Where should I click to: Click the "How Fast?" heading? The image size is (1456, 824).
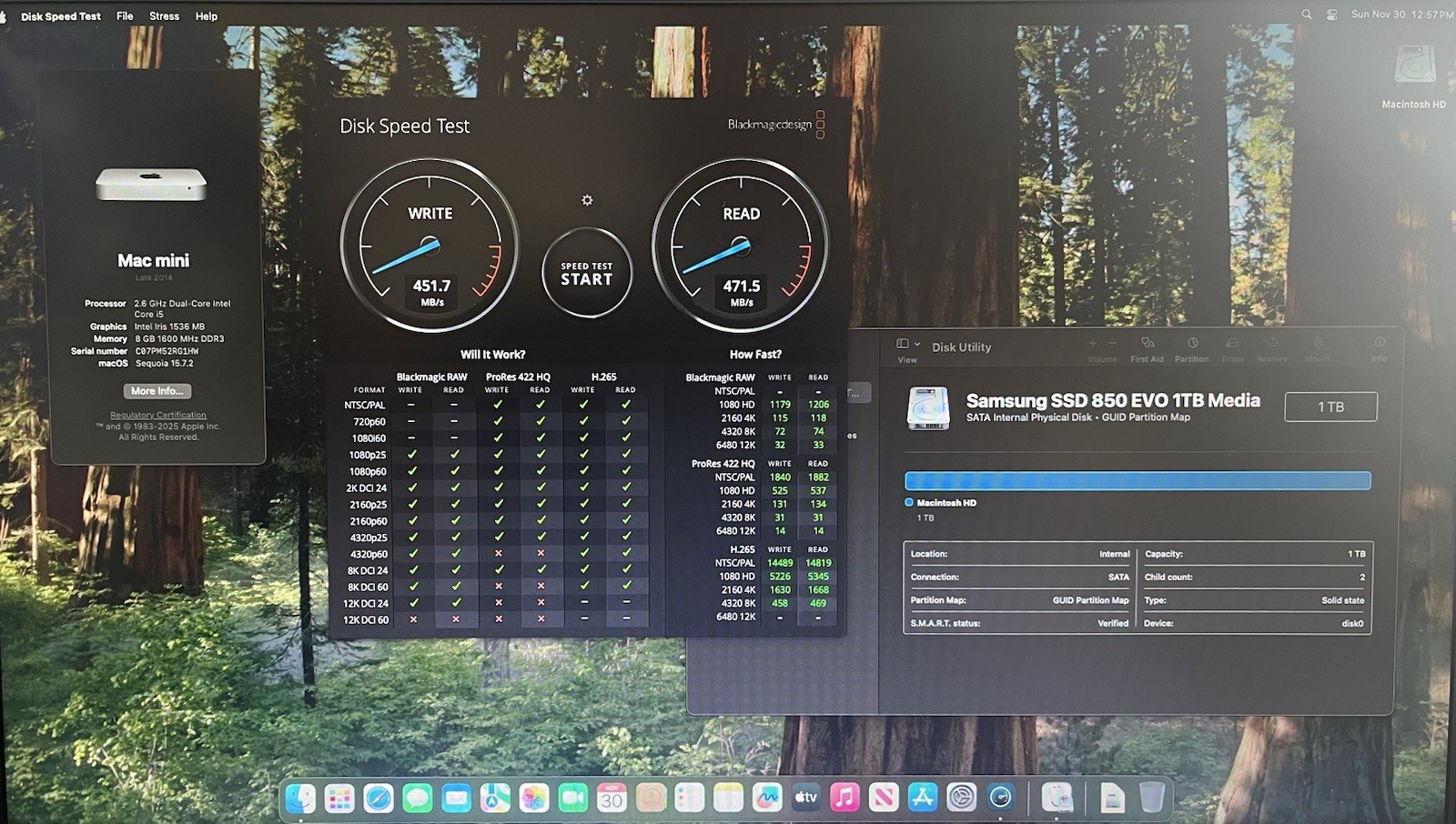point(755,355)
